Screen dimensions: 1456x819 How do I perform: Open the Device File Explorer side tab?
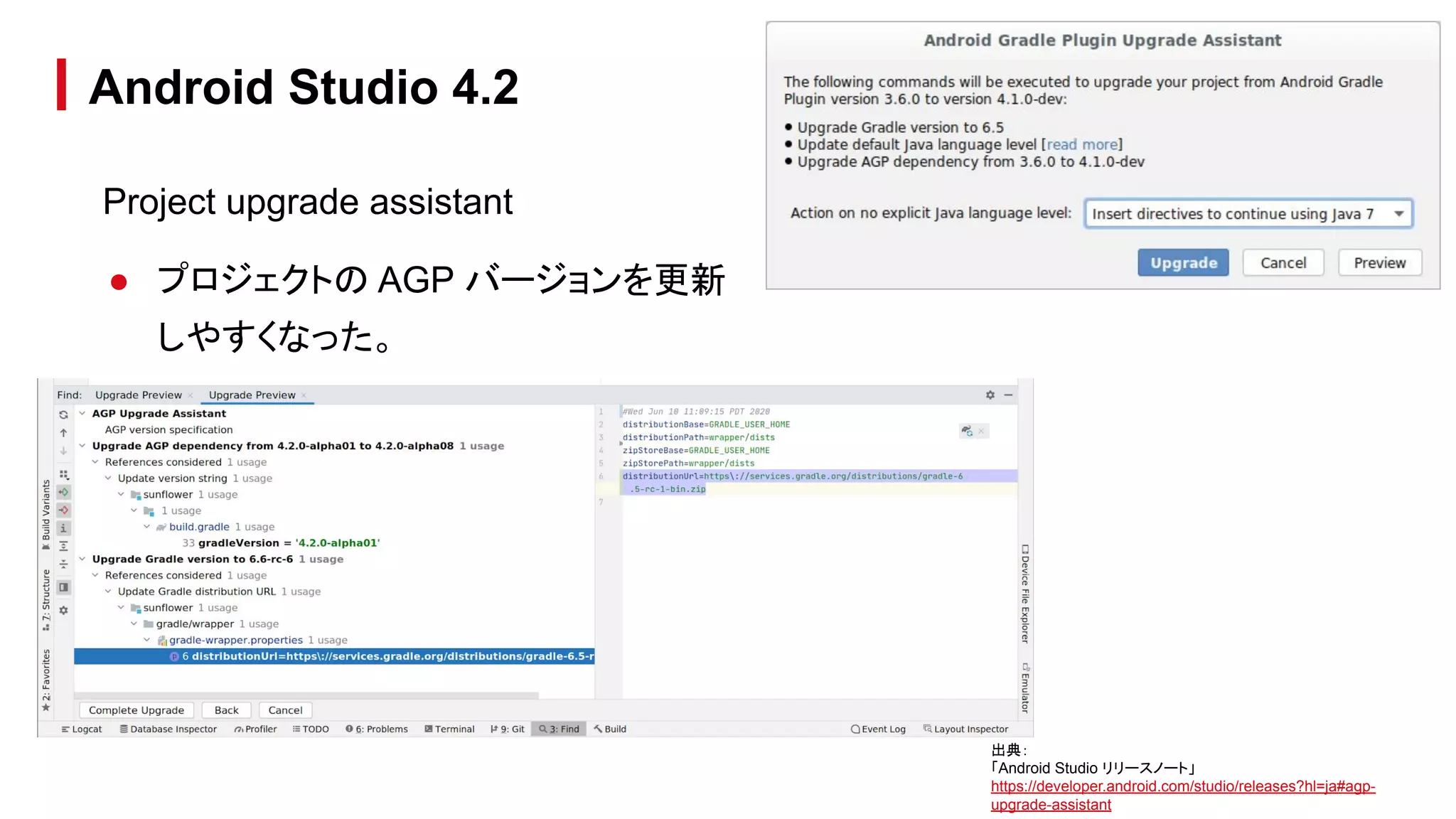coord(1024,594)
